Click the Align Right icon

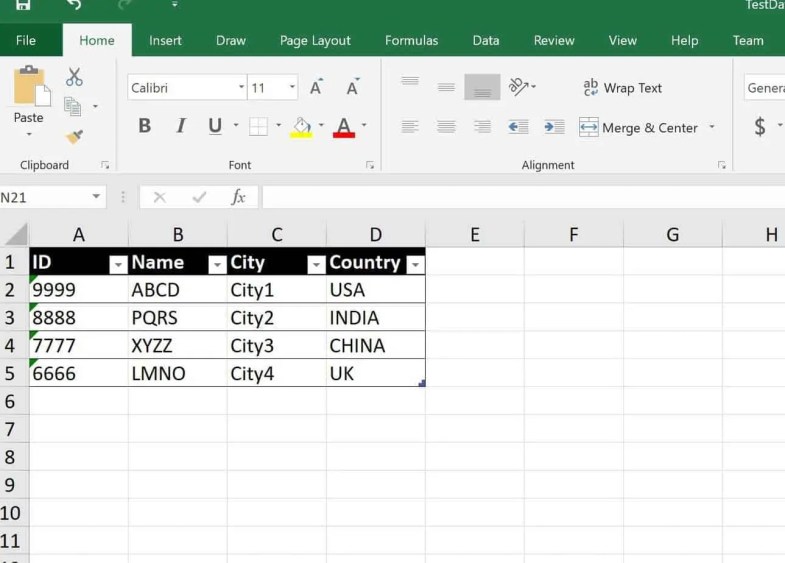[x=482, y=127]
